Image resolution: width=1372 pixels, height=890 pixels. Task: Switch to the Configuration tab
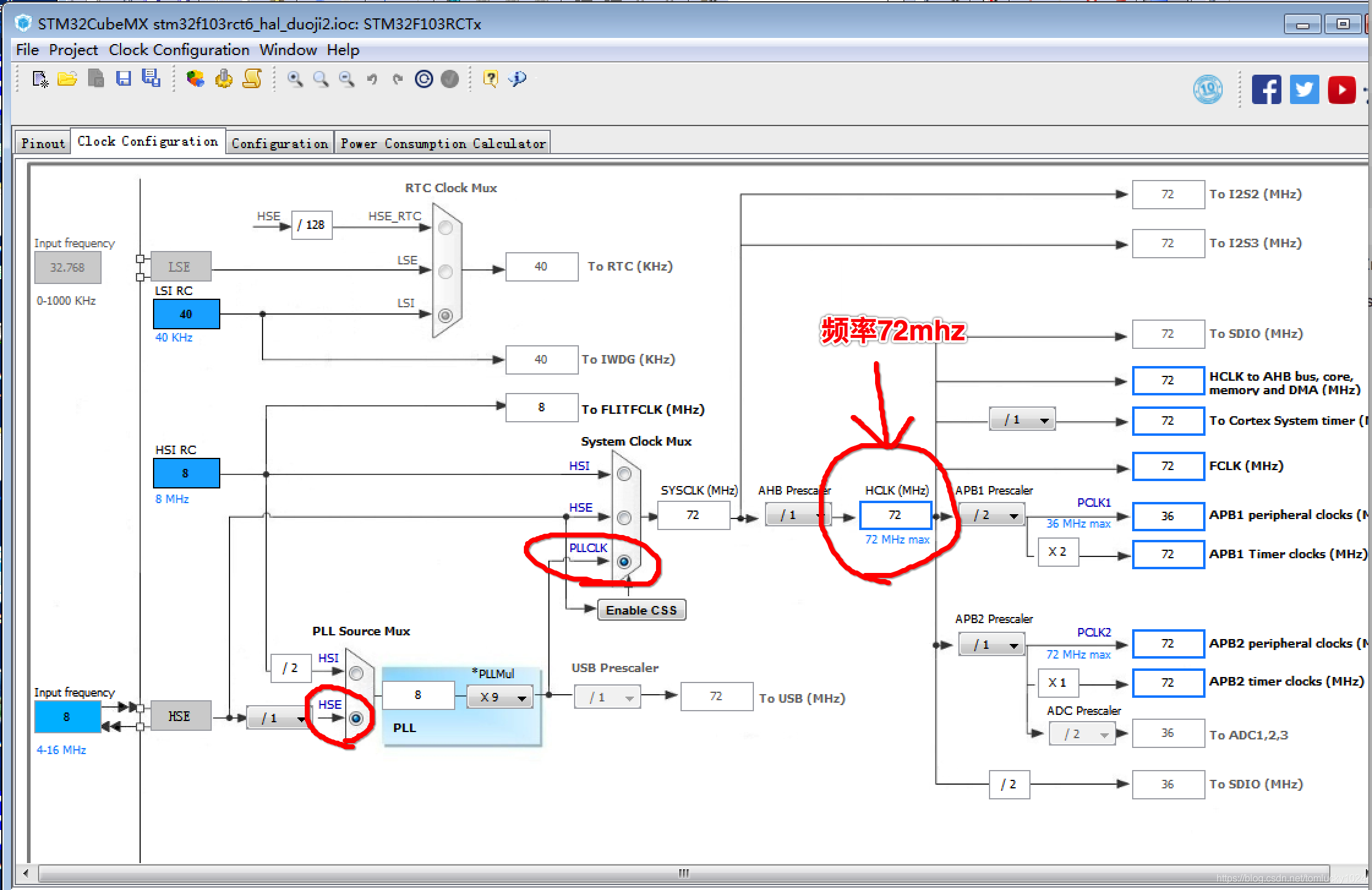[x=280, y=143]
